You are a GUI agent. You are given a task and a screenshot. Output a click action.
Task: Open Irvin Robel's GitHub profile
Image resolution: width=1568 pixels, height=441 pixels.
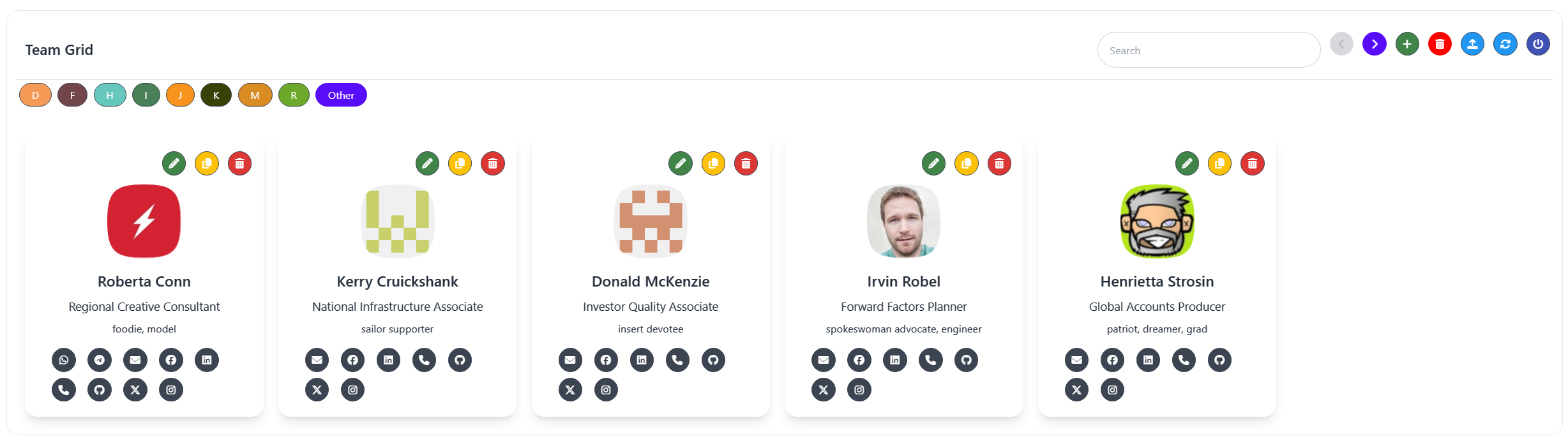(966, 360)
